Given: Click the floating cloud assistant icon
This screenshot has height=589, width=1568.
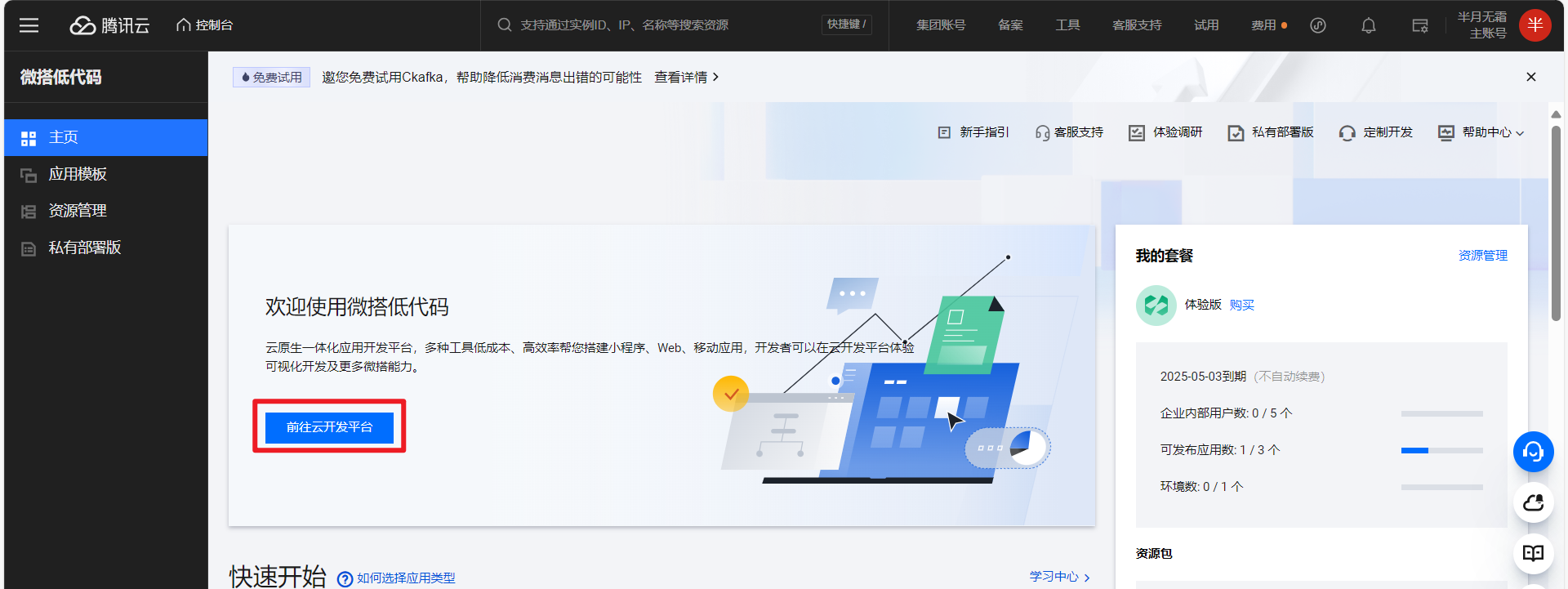Looking at the screenshot, I should (x=1534, y=503).
